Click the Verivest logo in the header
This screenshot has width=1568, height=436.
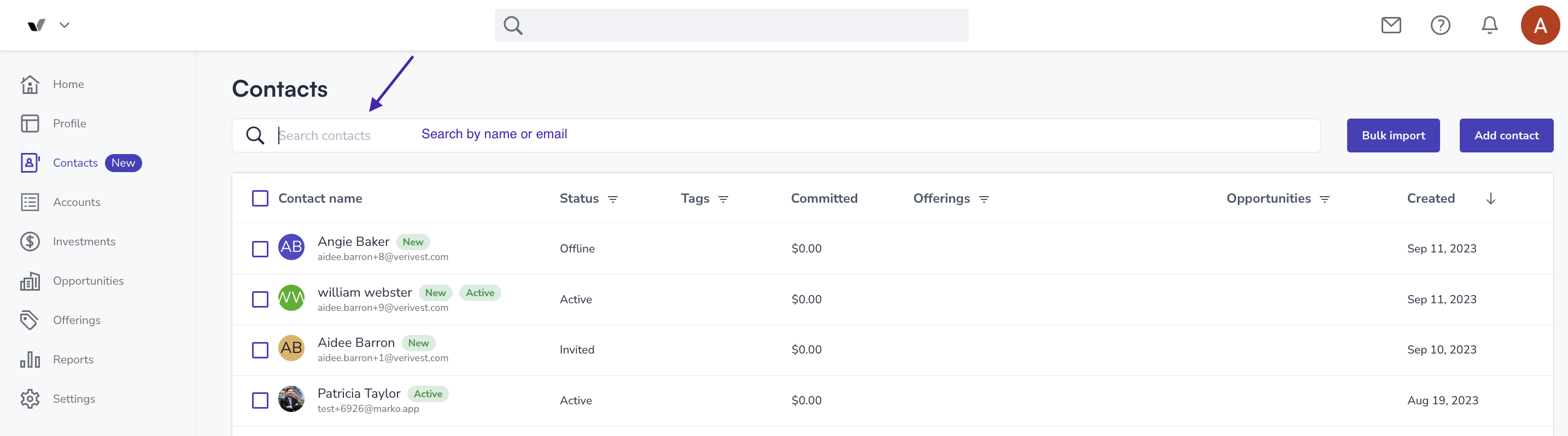[x=37, y=25]
